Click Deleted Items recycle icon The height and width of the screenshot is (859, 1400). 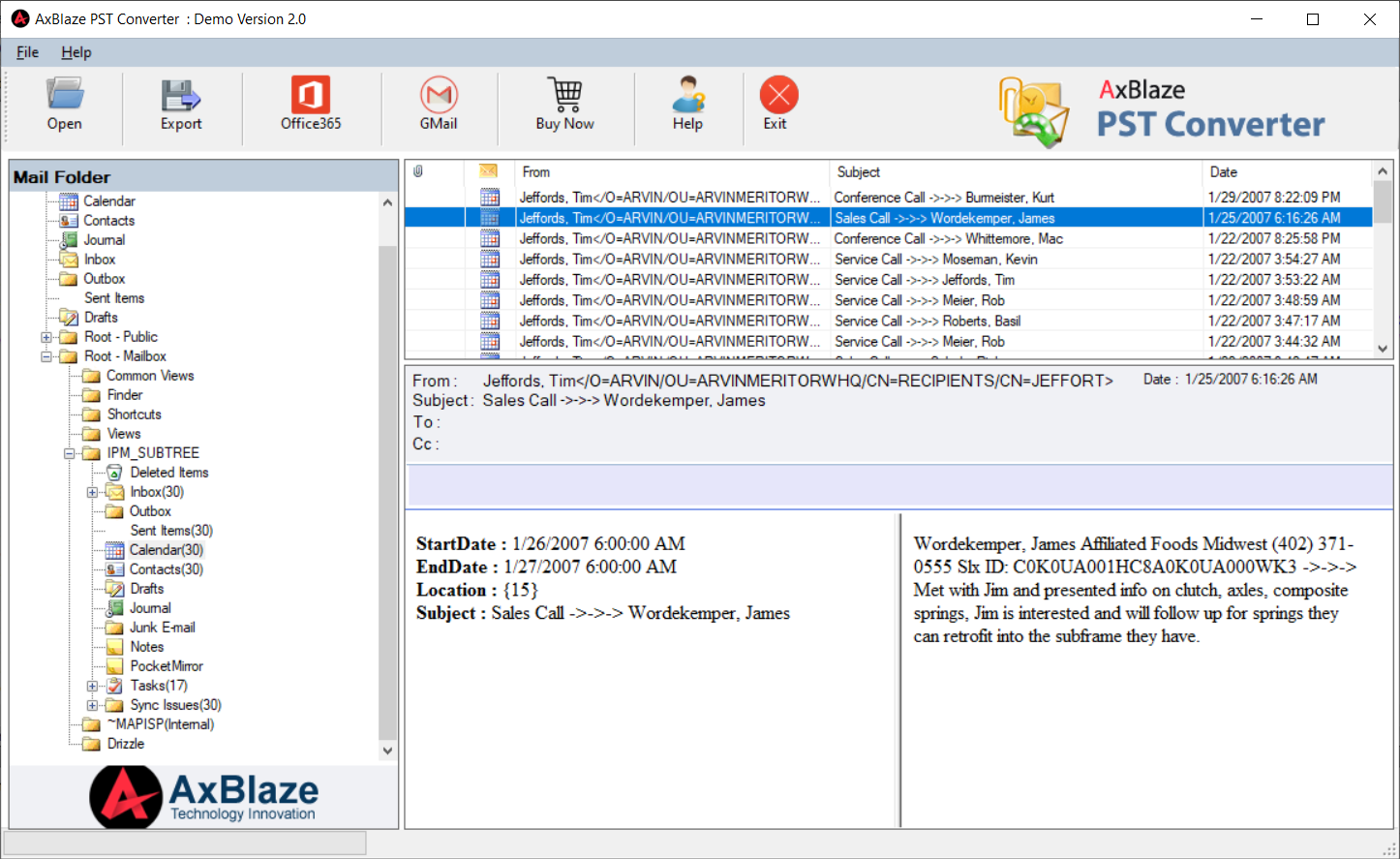pos(114,473)
